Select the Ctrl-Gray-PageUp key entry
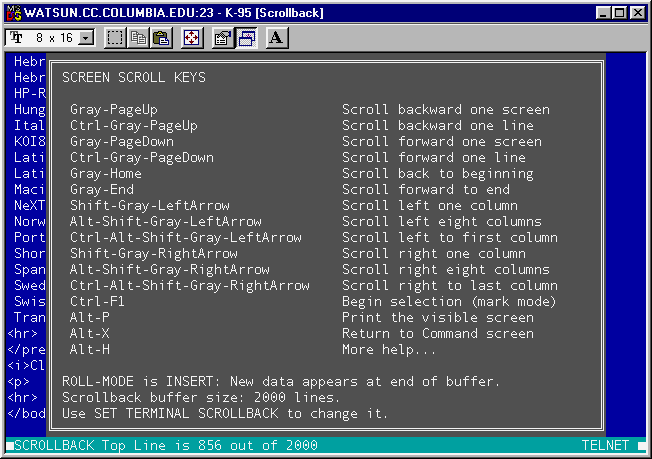652x459 pixels. tap(133, 126)
